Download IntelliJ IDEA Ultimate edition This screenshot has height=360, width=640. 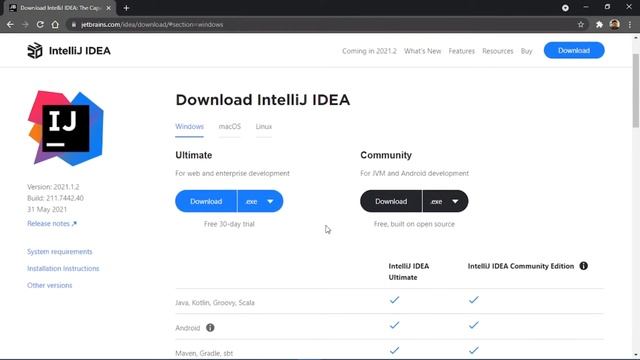(206, 201)
